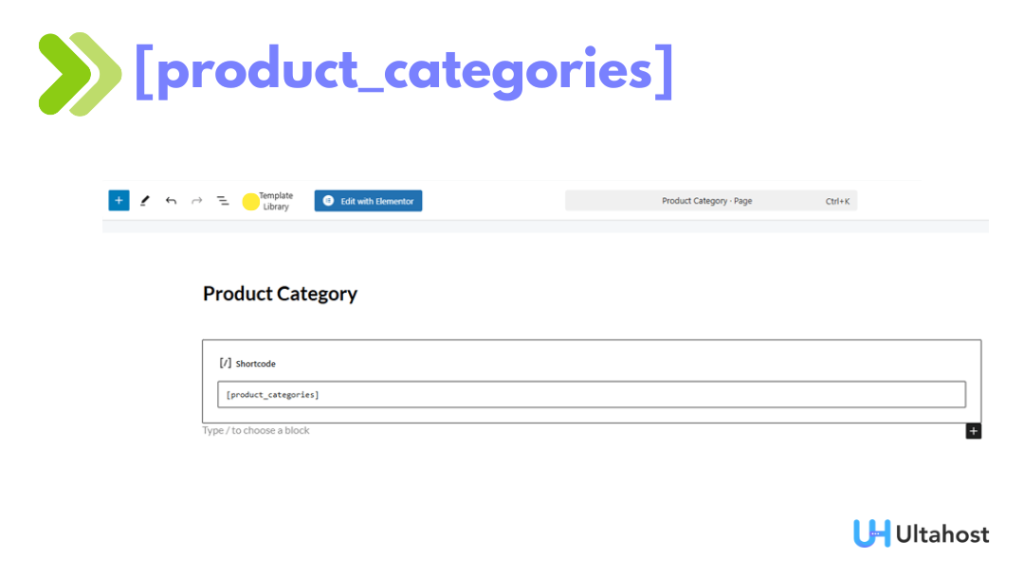Open the Template Library

[268, 200]
